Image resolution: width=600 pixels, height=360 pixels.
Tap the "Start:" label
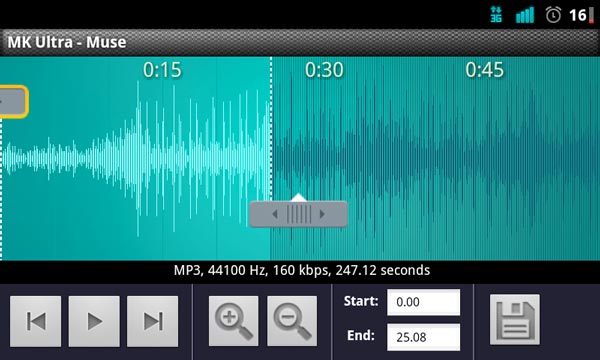coord(361,301)
